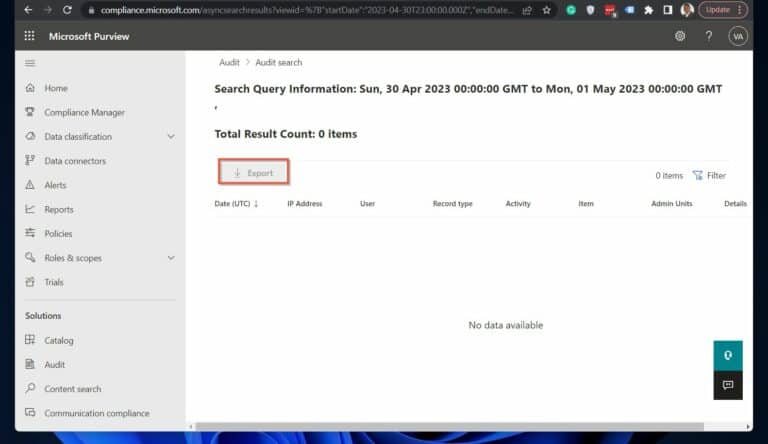Click the Details column header
768x444 pixels.
735,204
